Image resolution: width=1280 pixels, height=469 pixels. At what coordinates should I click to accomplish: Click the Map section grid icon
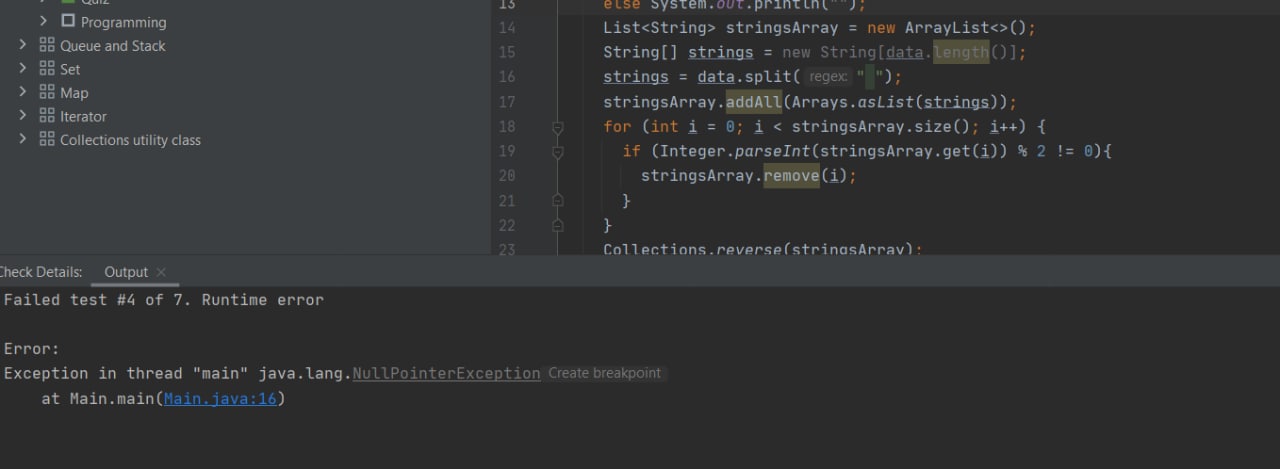47,92
